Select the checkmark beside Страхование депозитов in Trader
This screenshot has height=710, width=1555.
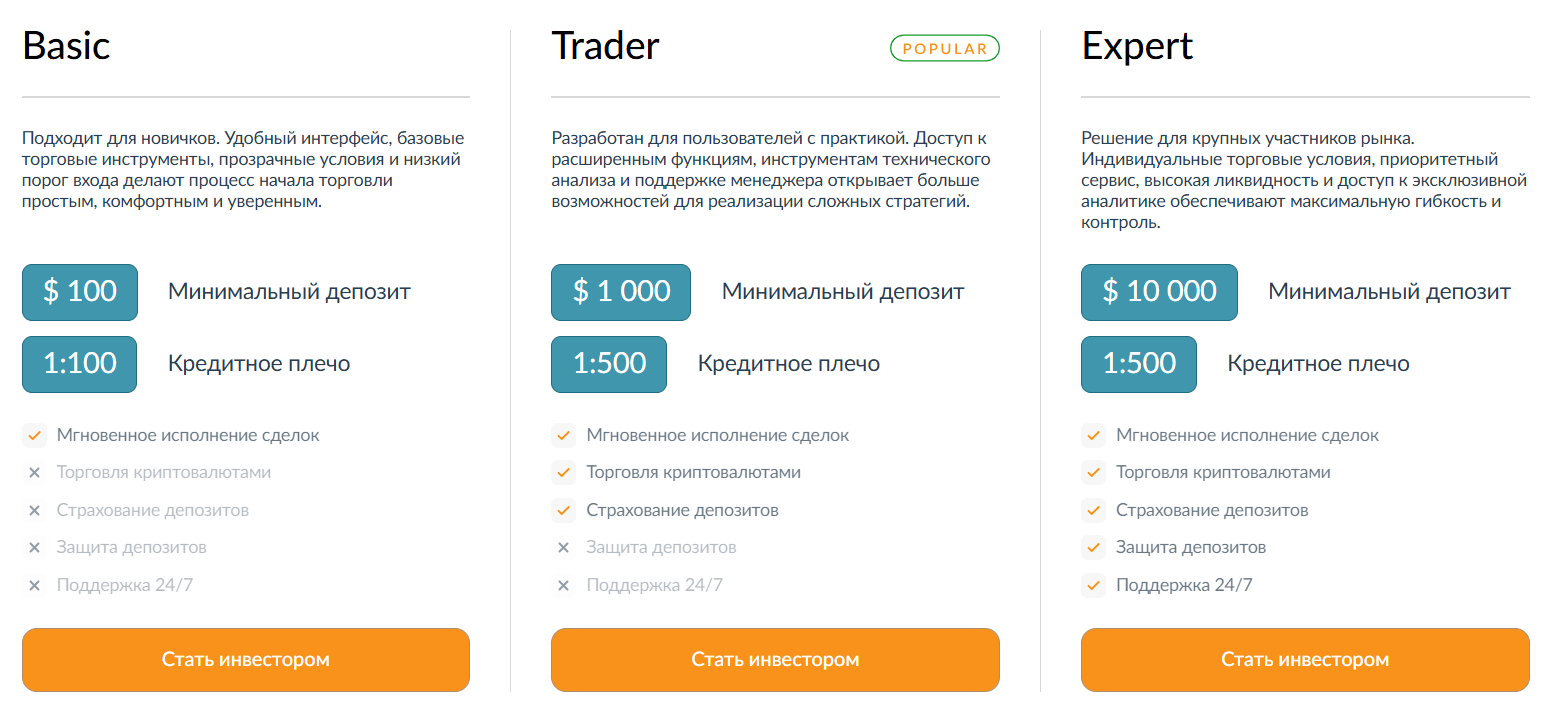pos(563,509)
